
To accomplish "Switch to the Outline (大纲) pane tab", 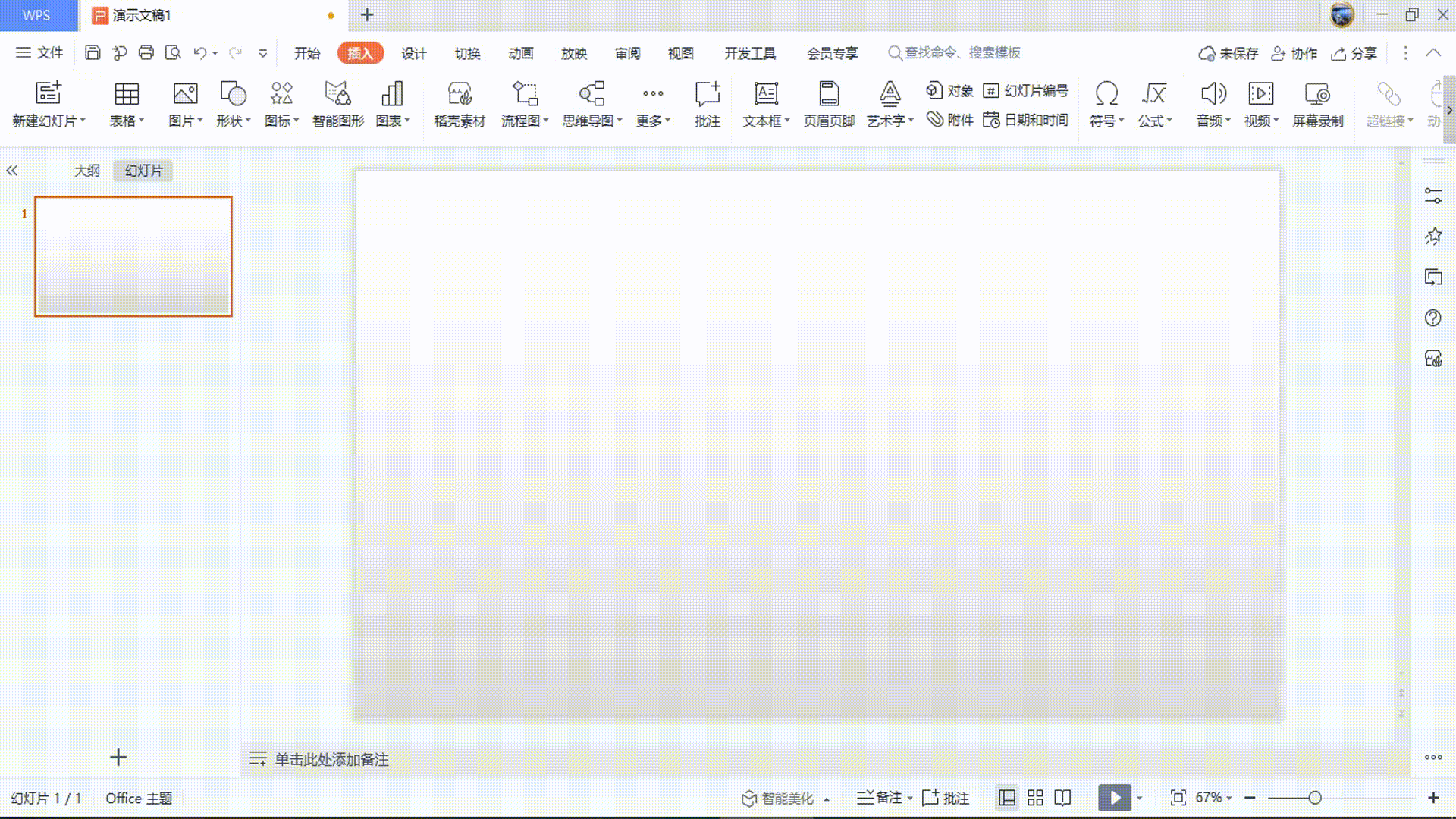I will (x=87, y=171).
